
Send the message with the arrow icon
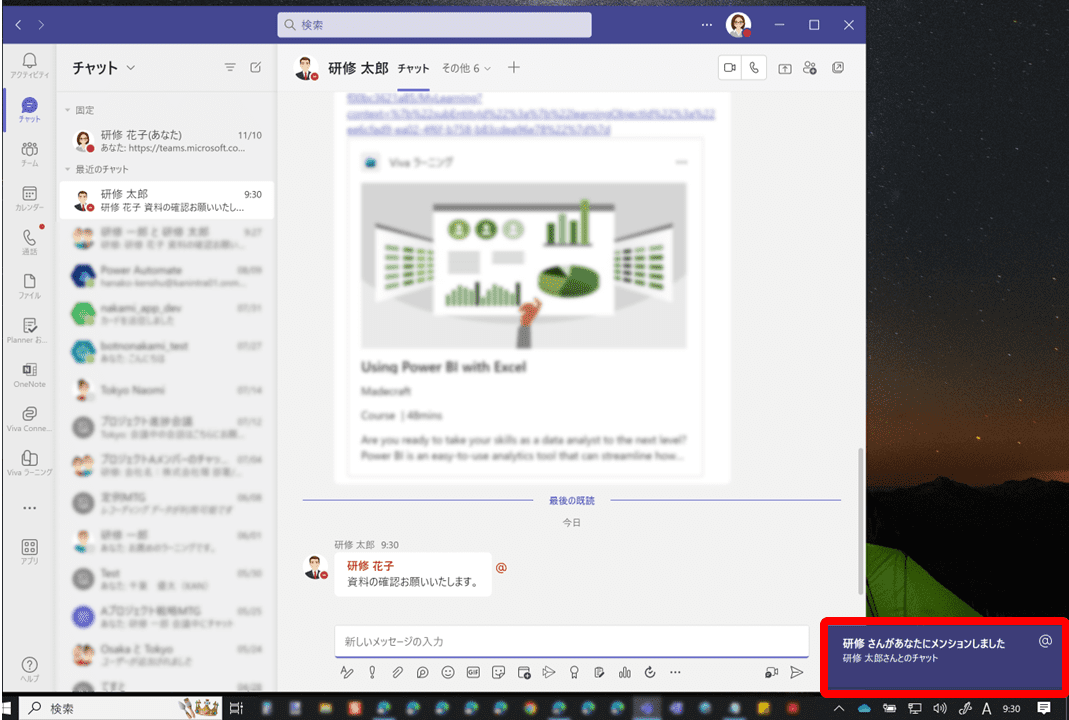click(796, 672)
